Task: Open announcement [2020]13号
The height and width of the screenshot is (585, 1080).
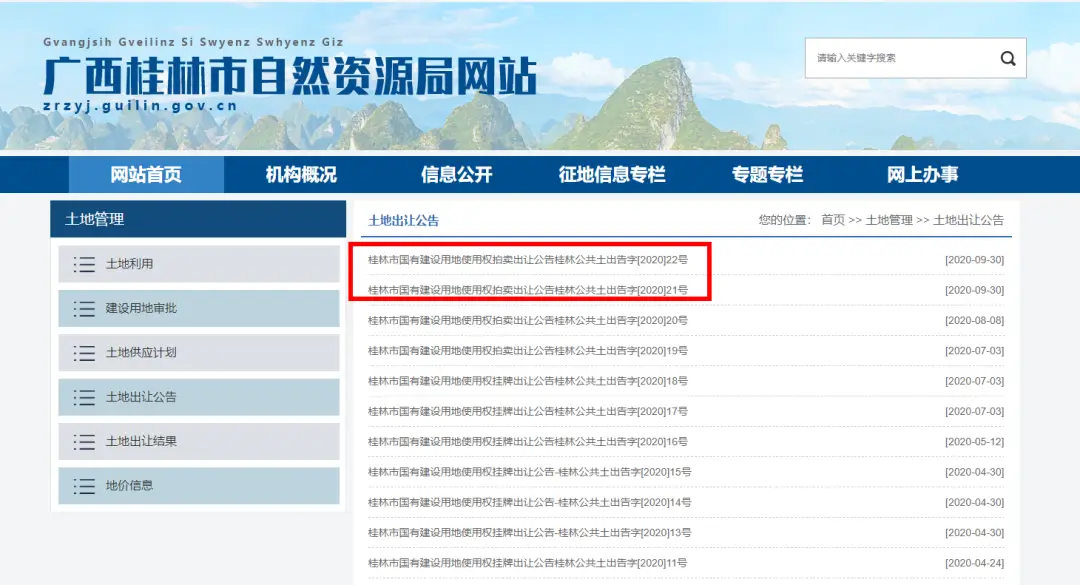Action: point(530,533)
